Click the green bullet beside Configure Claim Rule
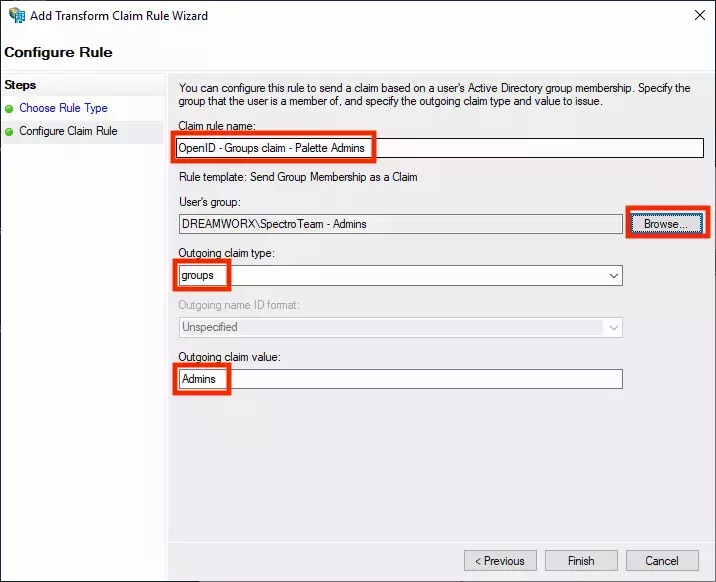This screenshot has width=716, height=582. pyautogui.click(x=10, y=132)
